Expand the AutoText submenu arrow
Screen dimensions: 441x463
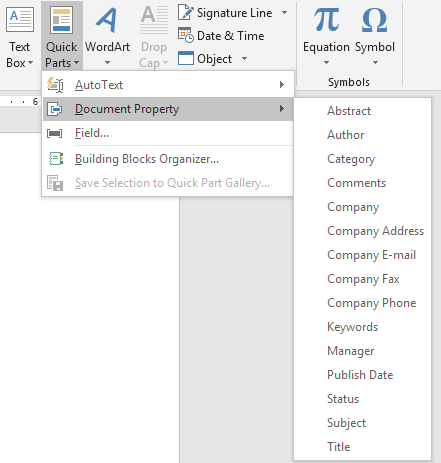[282, 85]
